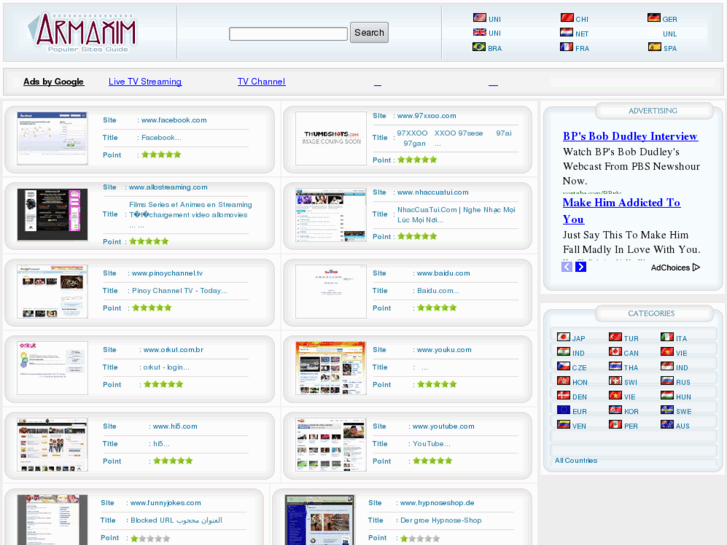Viewport: 727px width, 545px height.
Task: Open the nhaccuatui.com site thumbnail
Action: tap(331, 215)
